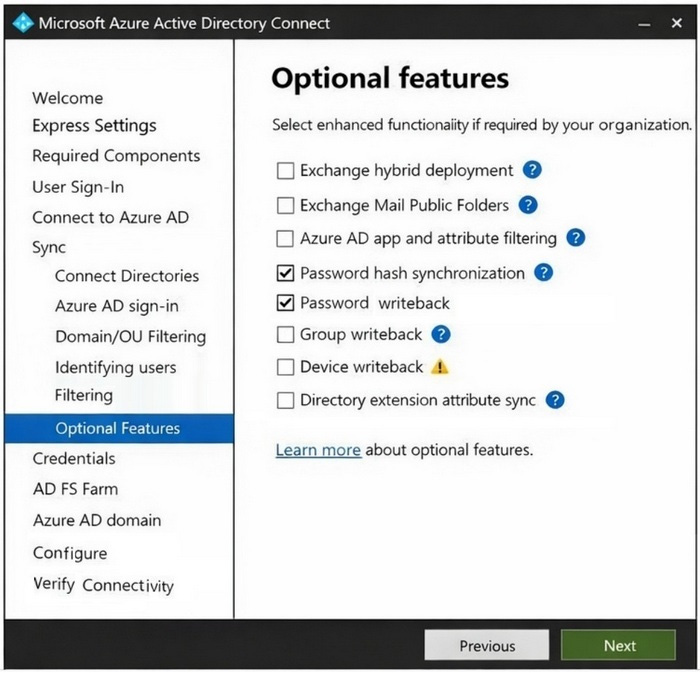Open help for Group writeback
This screenshot has height=673, width=700.
(x=441, y=334)
